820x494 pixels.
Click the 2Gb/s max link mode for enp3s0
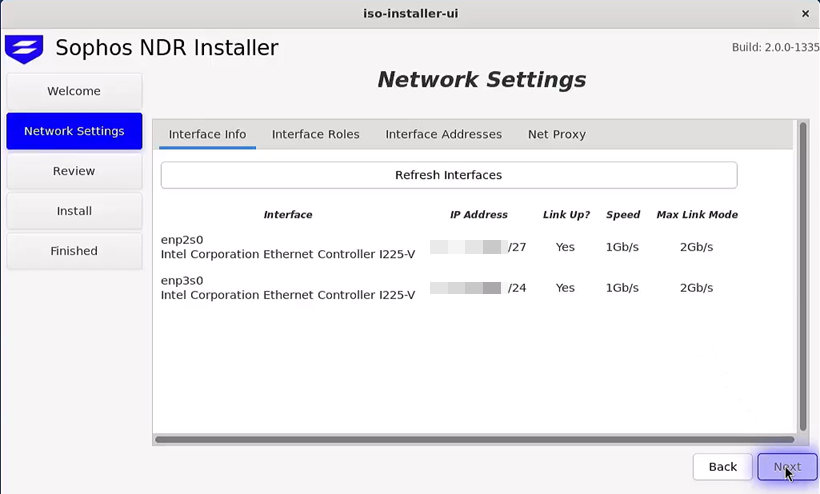point(697,288)
